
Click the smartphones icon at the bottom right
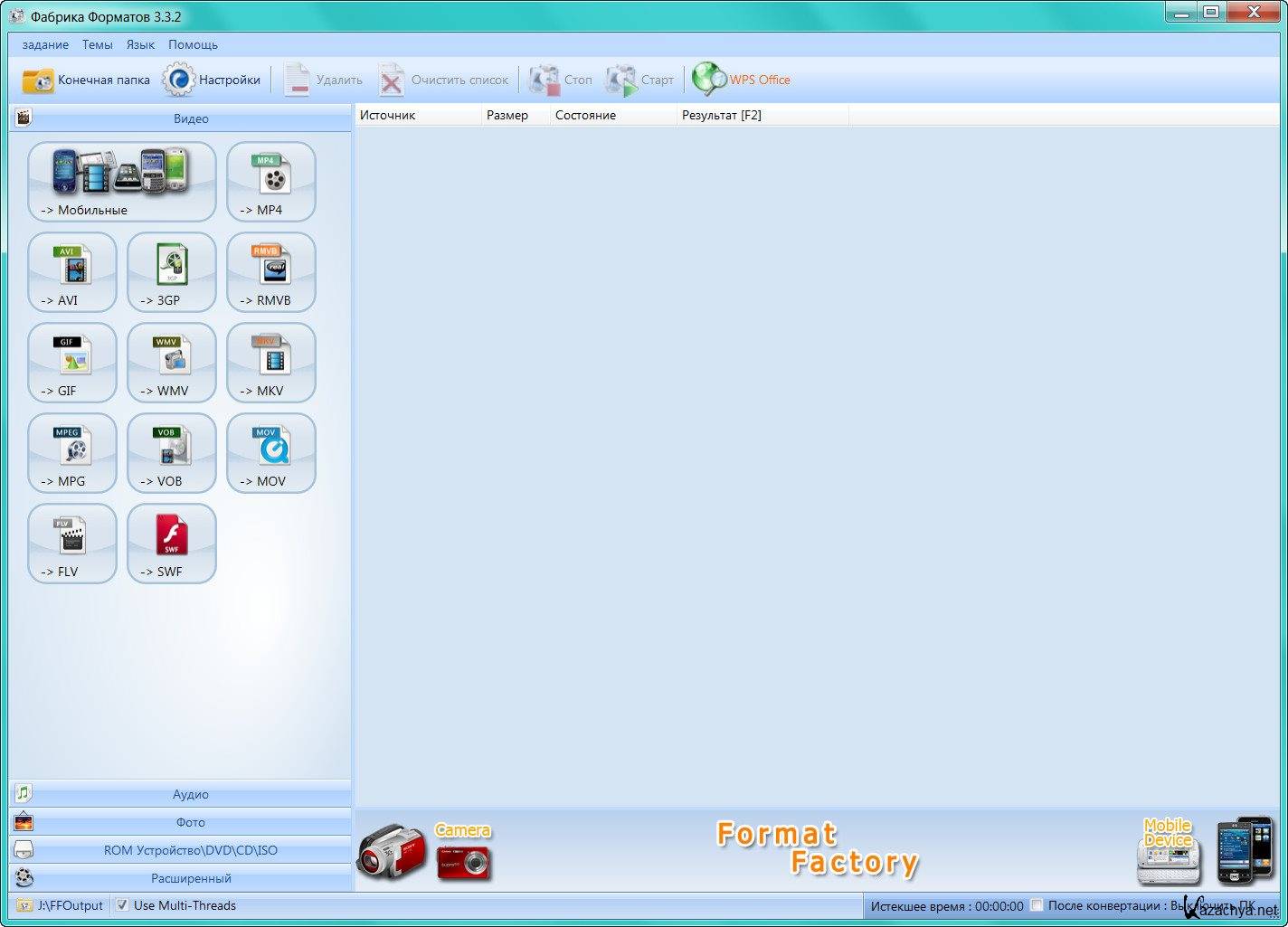[x=1245, y=850]
